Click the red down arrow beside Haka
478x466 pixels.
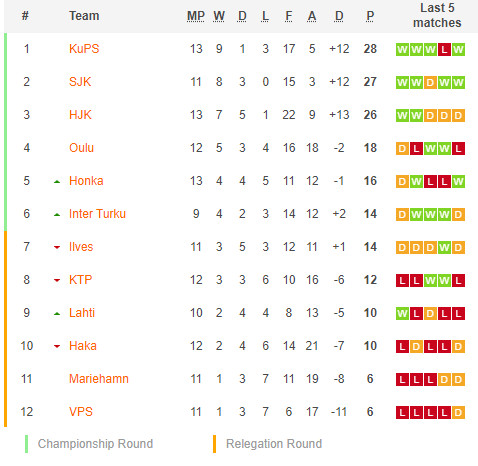[x=57, y=346]
